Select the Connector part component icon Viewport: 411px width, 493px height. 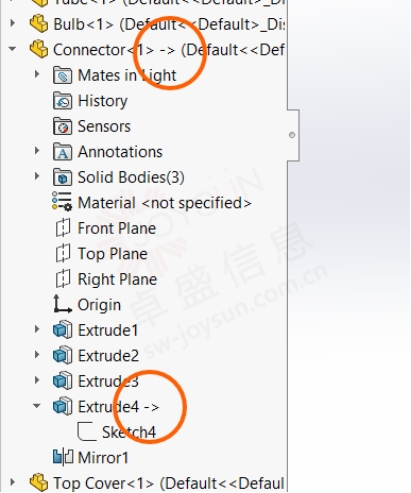point(39,49)
